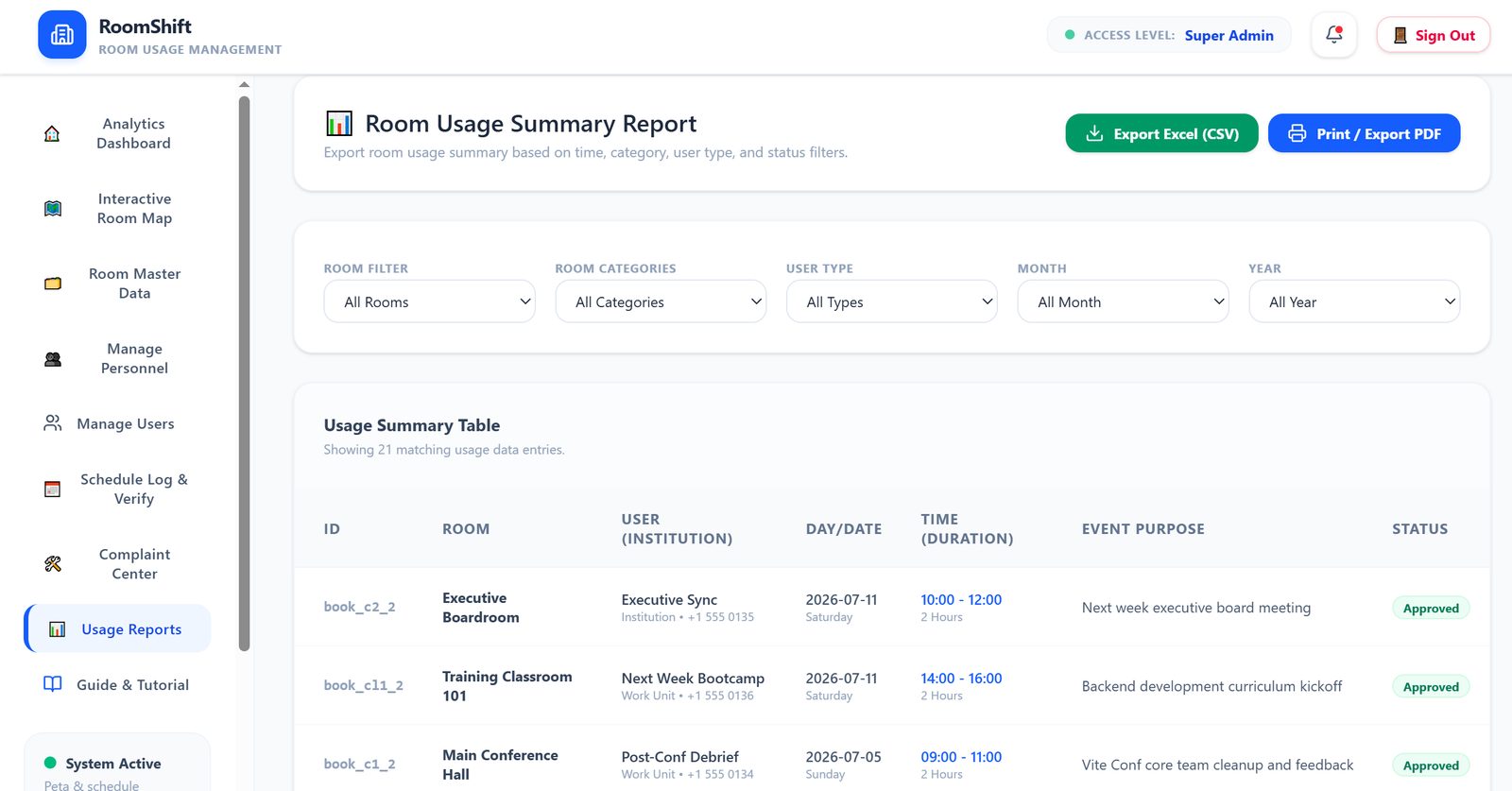Image resolution: width=1512 pixels, height=791 pixels.
Task: Click the Usage Reports chart icon
Action: (x=57, y=629)
